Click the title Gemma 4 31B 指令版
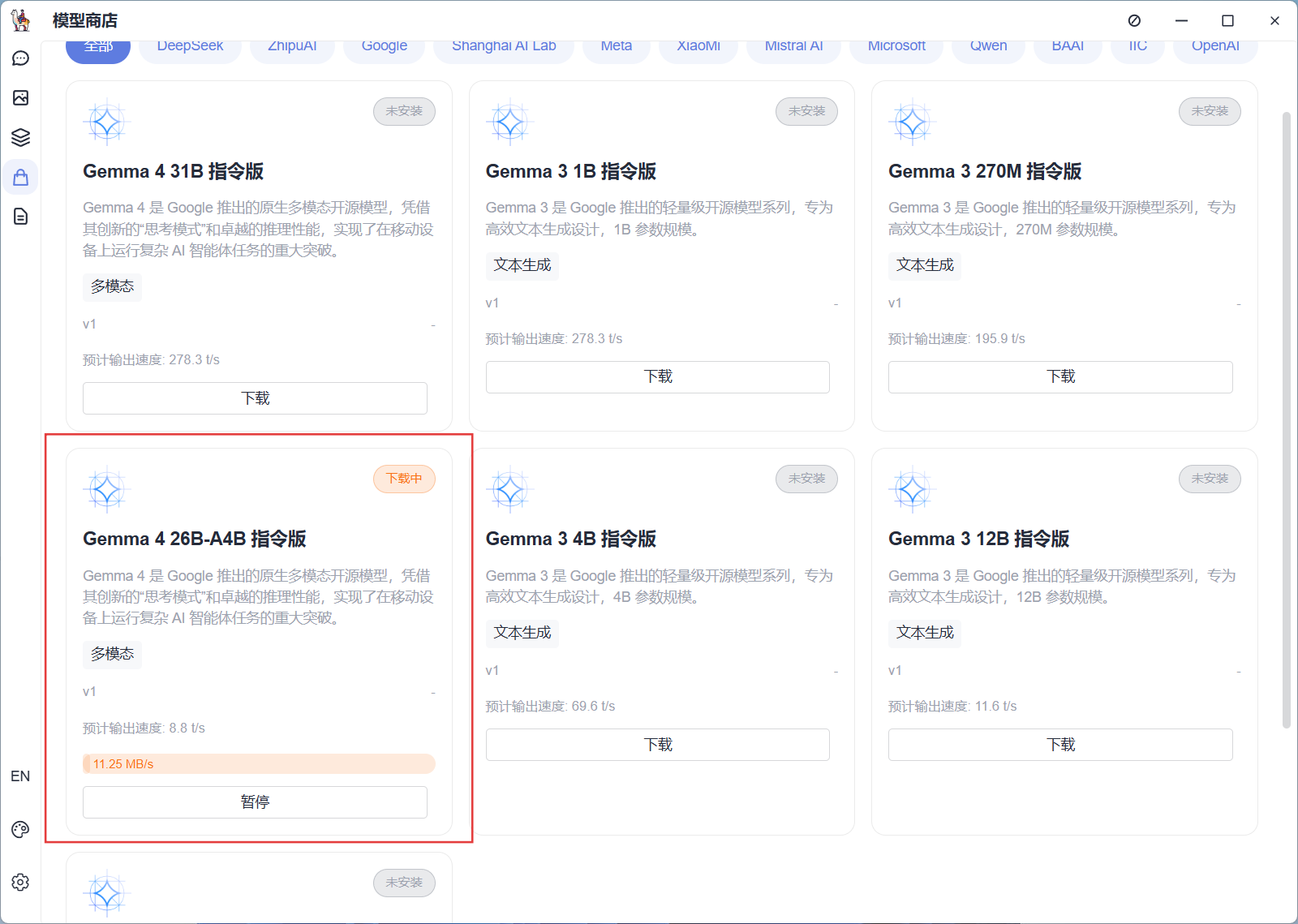 click(x=174, y=171)
